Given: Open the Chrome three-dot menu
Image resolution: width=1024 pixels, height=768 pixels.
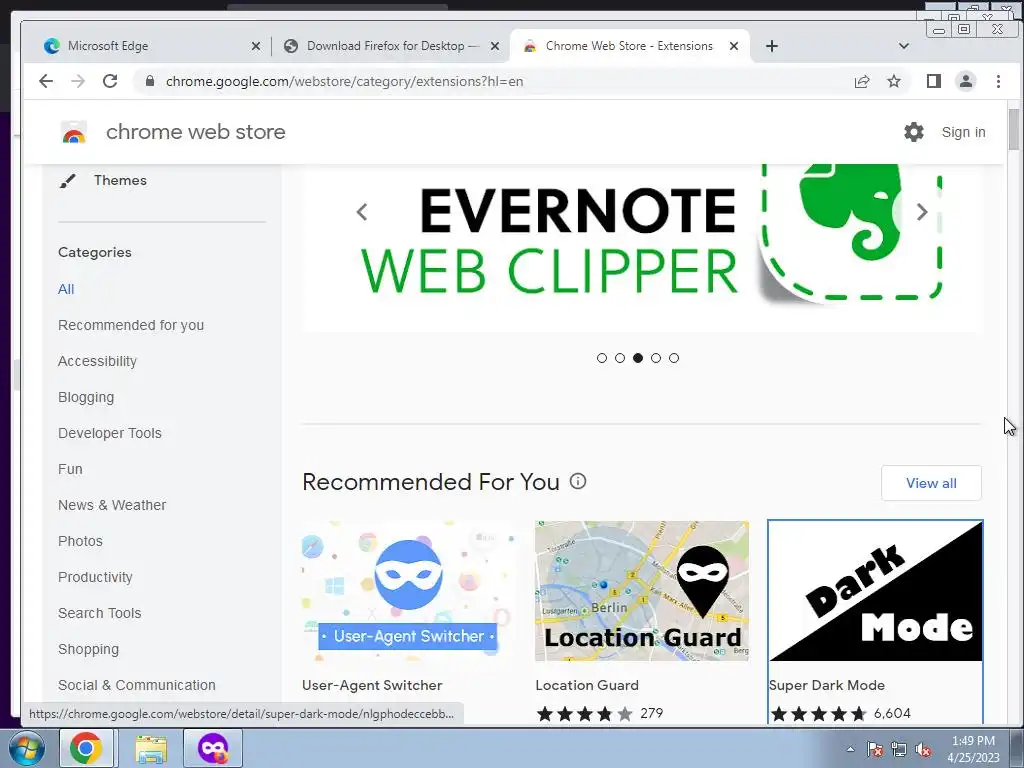Looking at the screenshot, I should click(998, 81).
